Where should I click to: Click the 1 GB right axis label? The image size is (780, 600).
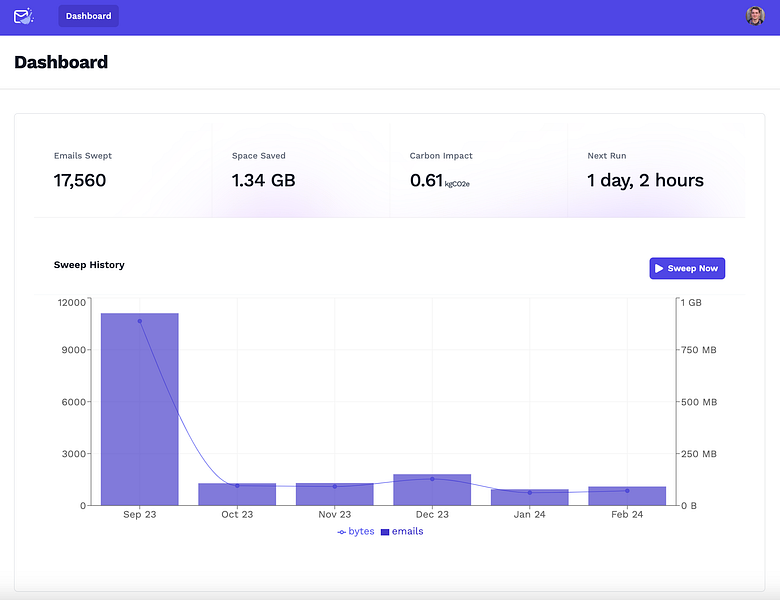[x=691, y=302]
